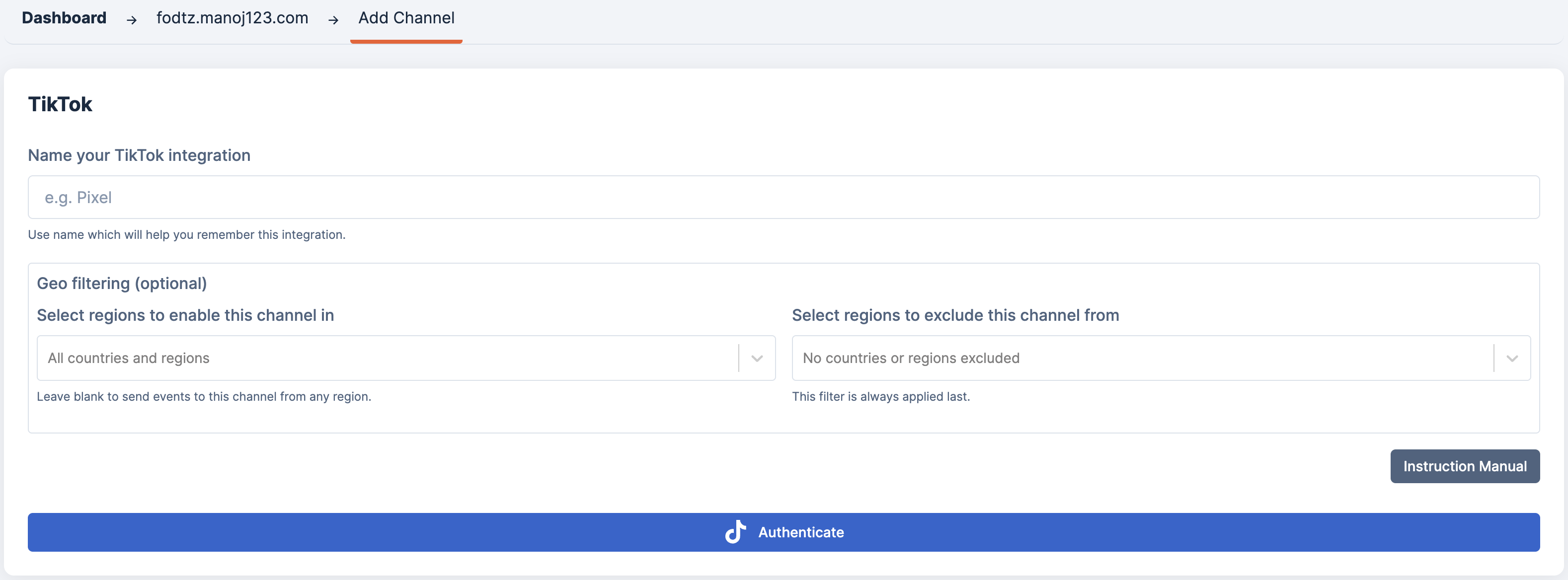Expand the exclude-regions chevron arrow

click(1512, 359)
